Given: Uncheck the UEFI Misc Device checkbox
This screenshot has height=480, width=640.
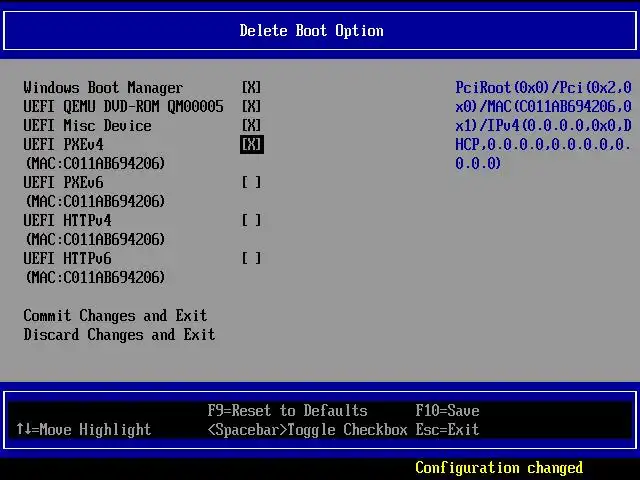Looking at the screenshot, I should pyautogui.click(x=251, y=125).
